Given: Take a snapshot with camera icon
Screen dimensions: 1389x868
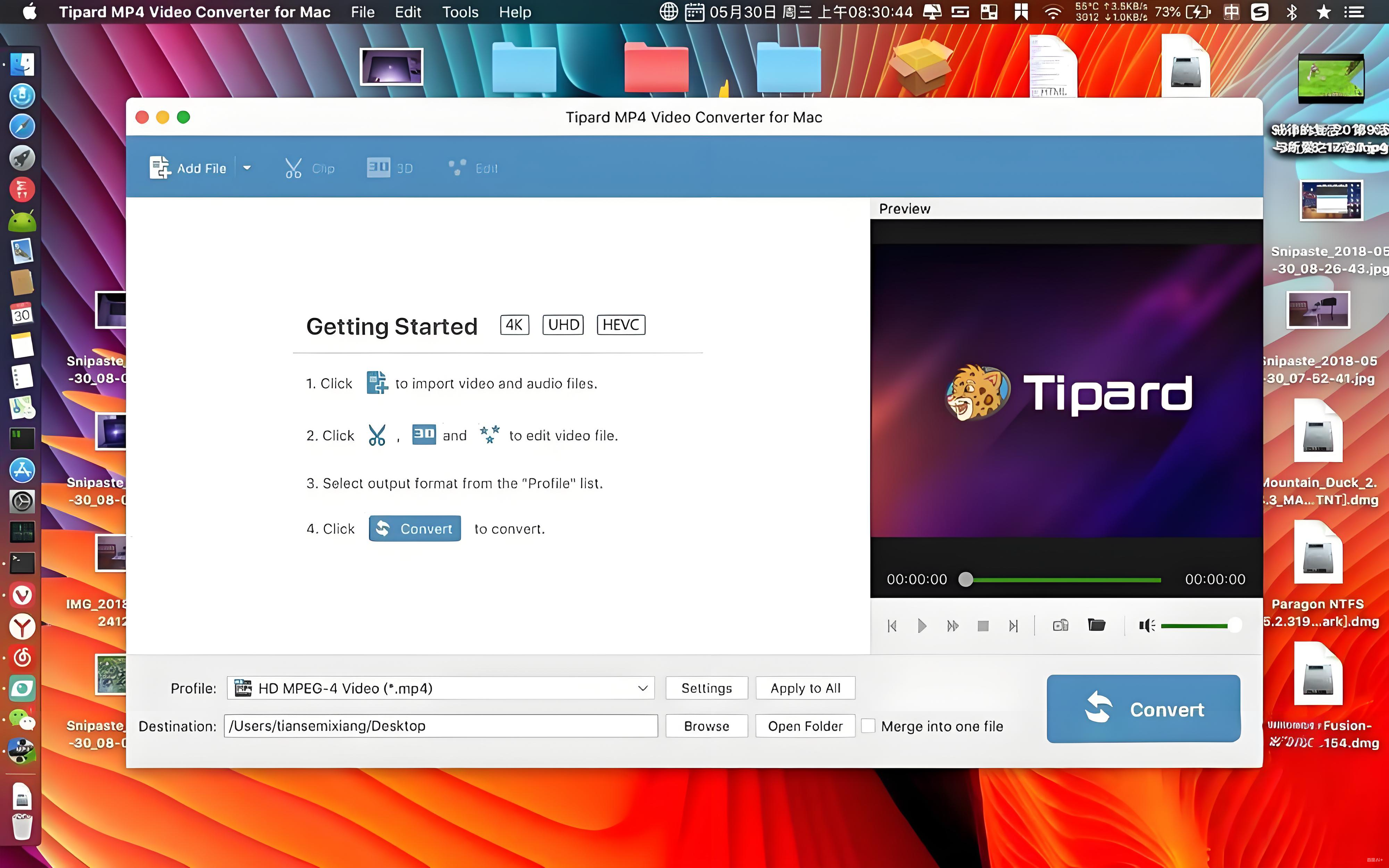Looking at the screenshot, I should tap(1060, 625).
